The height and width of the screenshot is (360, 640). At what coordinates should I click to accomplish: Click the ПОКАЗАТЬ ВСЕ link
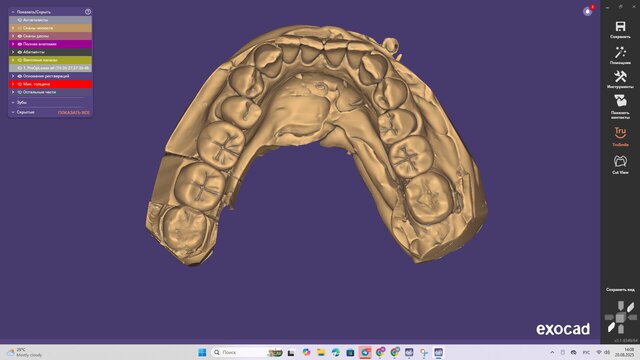tap(73, 112)
